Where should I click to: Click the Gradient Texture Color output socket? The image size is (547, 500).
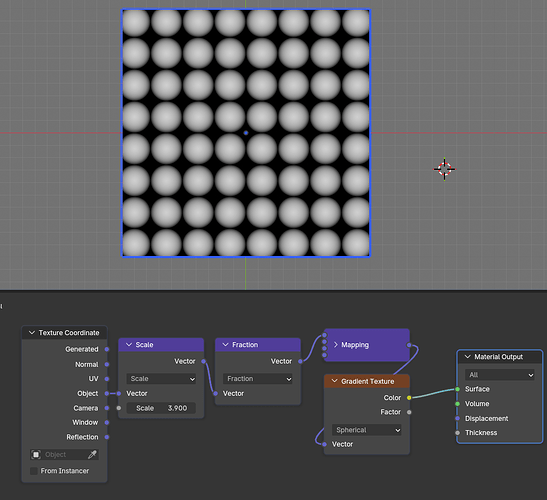pyautogui.click(x=409, y=397)
